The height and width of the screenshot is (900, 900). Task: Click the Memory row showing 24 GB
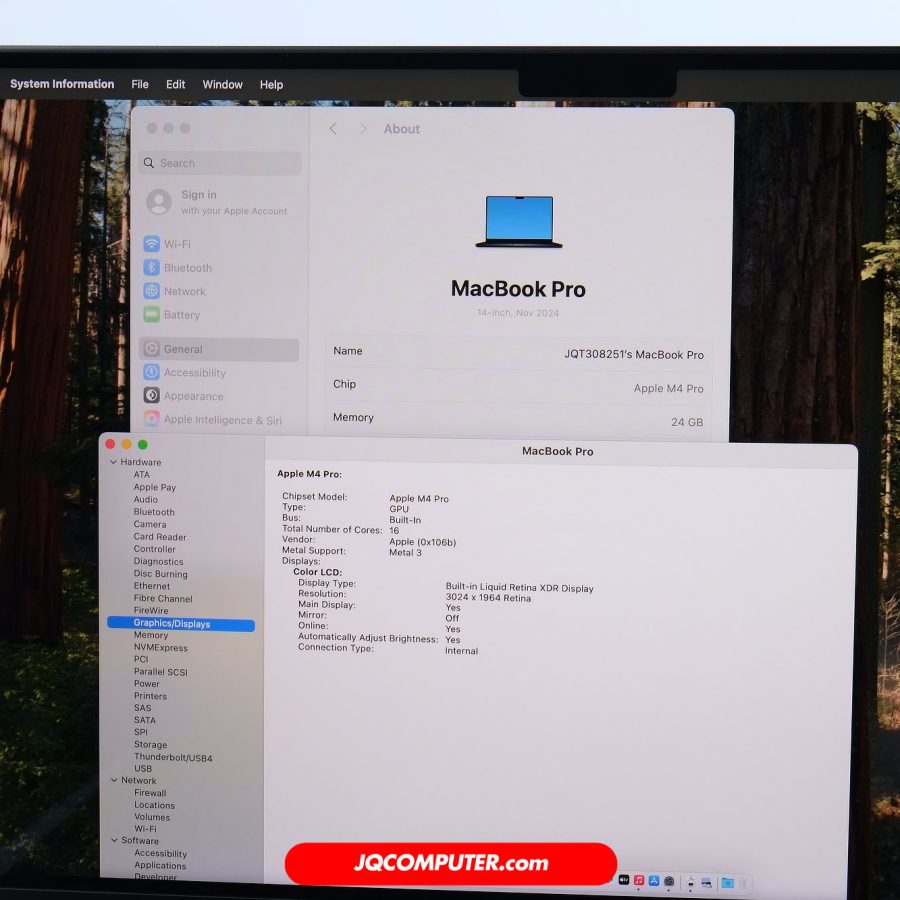pyautogui.click(x=519, y=420)
